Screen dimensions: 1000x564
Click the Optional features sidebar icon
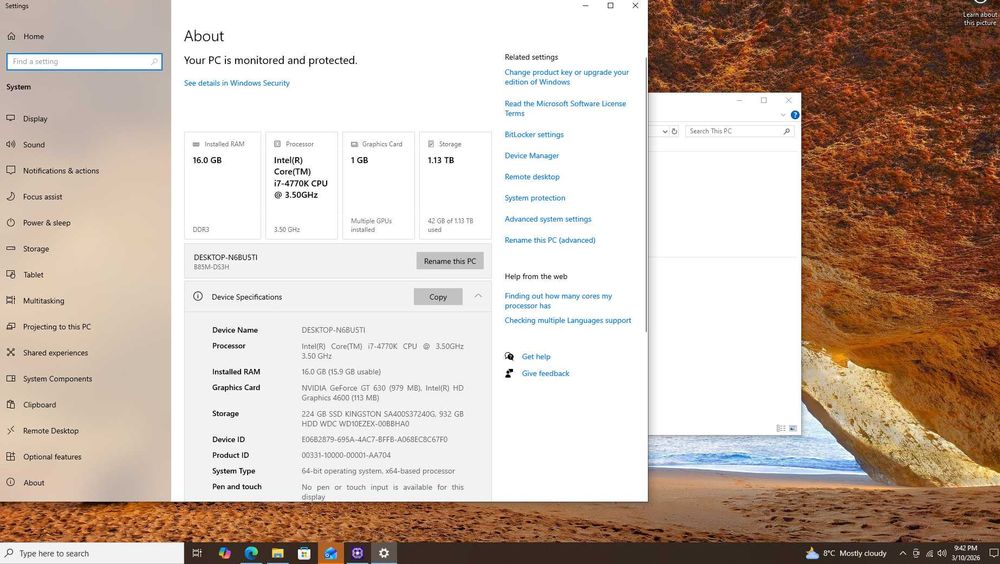11,457
